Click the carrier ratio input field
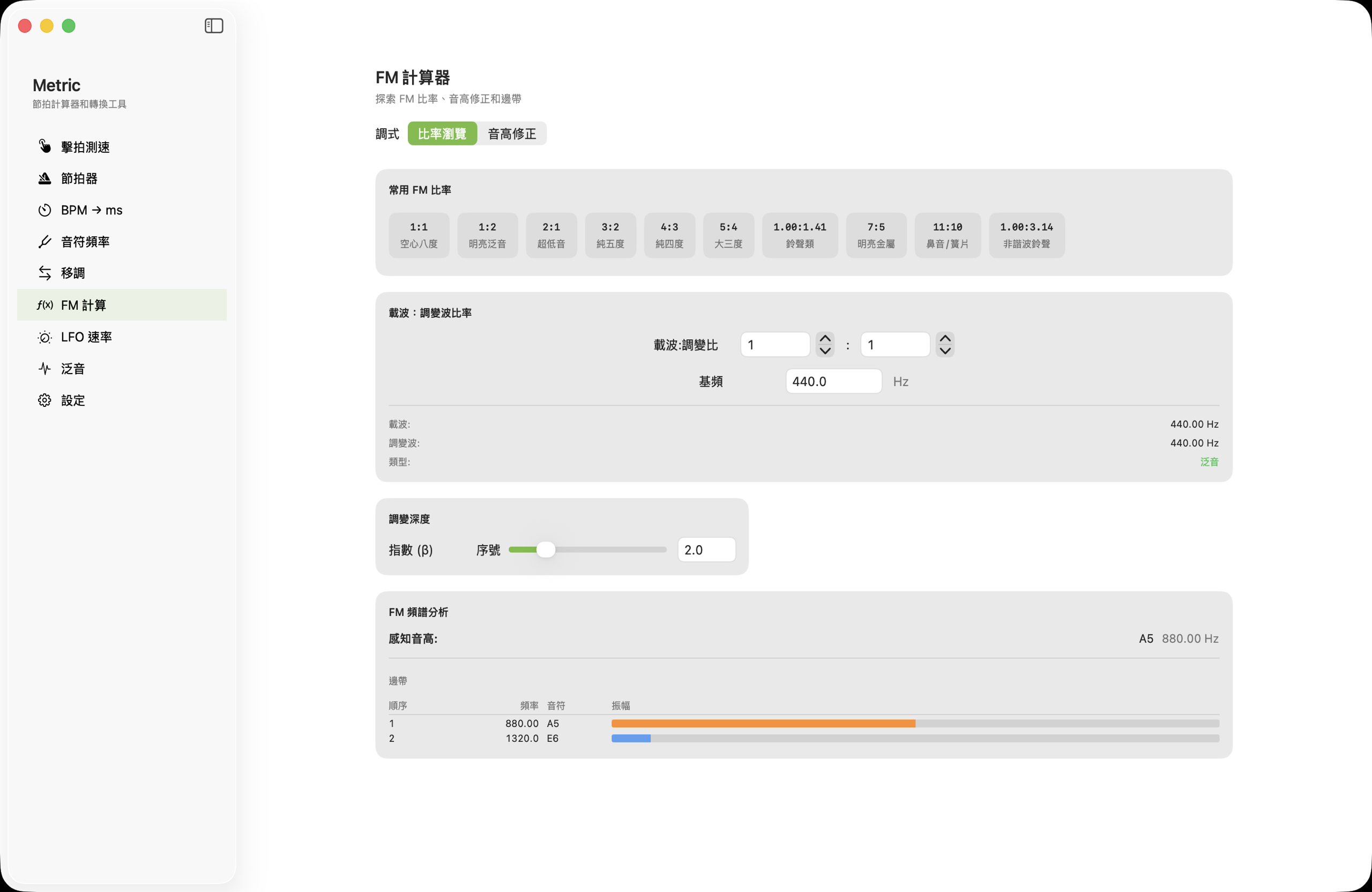This screenshot has width=1372, height=892. [x=776, y=345]
